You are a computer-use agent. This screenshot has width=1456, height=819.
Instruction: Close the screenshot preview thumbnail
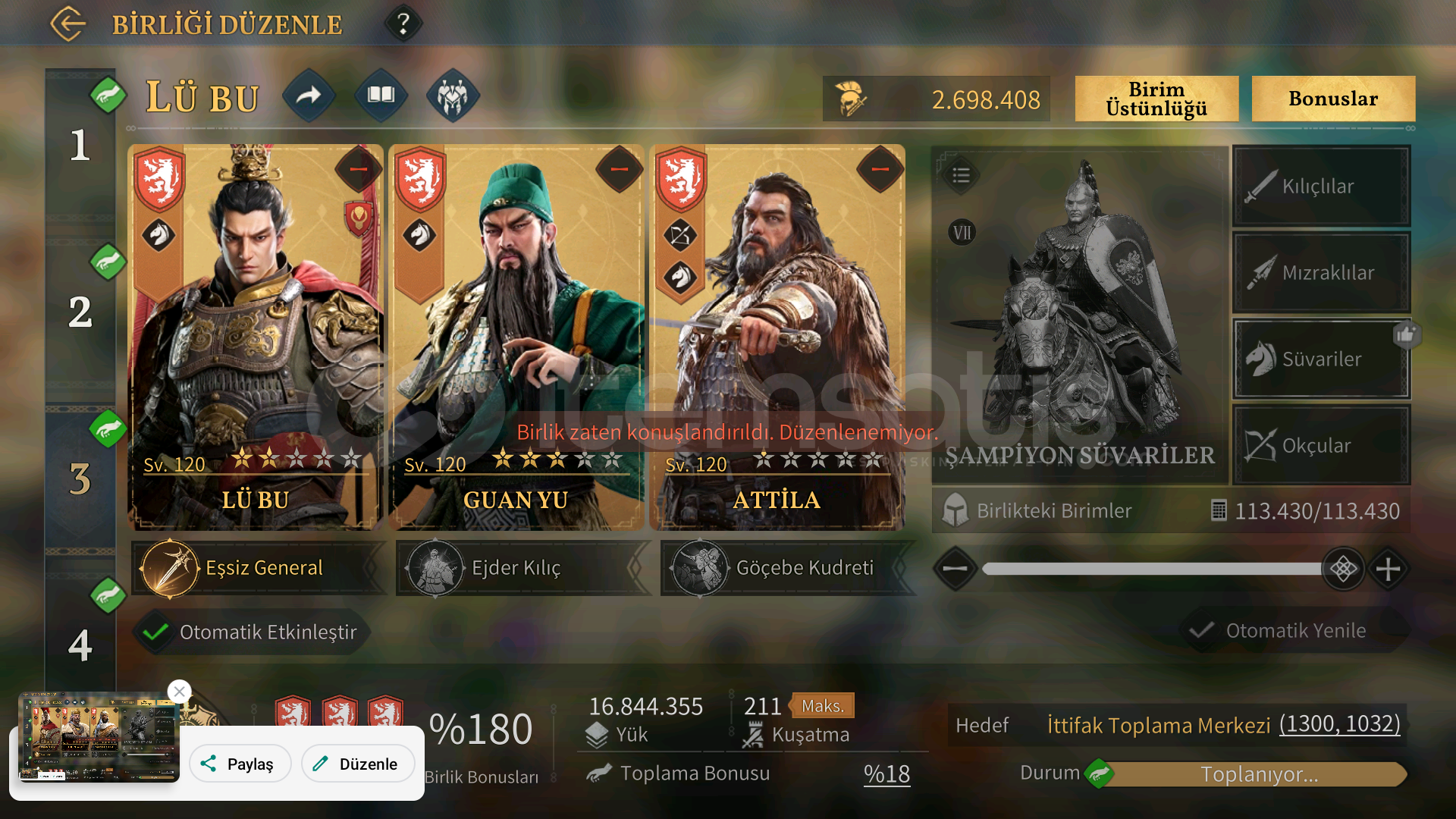click(180, 692)
